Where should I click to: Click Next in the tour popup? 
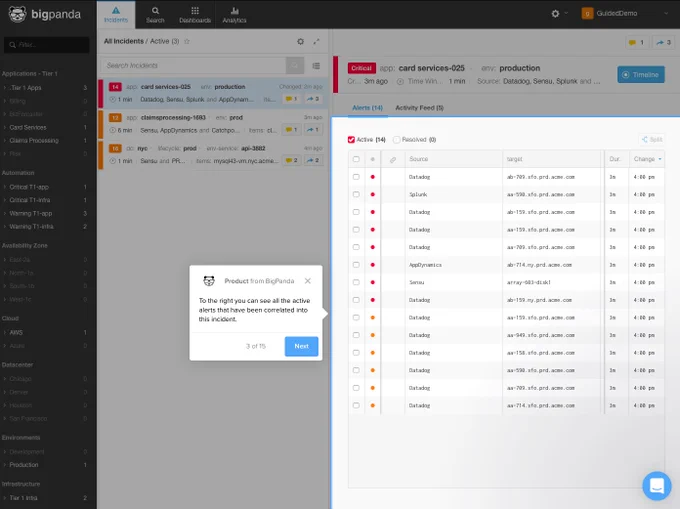click(301, 346)
